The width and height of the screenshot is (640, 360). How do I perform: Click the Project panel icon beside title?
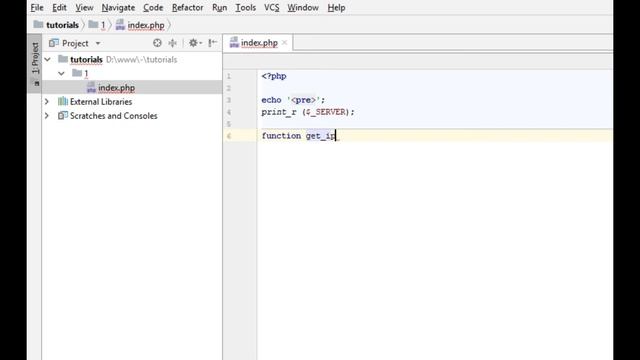[53, 43]
